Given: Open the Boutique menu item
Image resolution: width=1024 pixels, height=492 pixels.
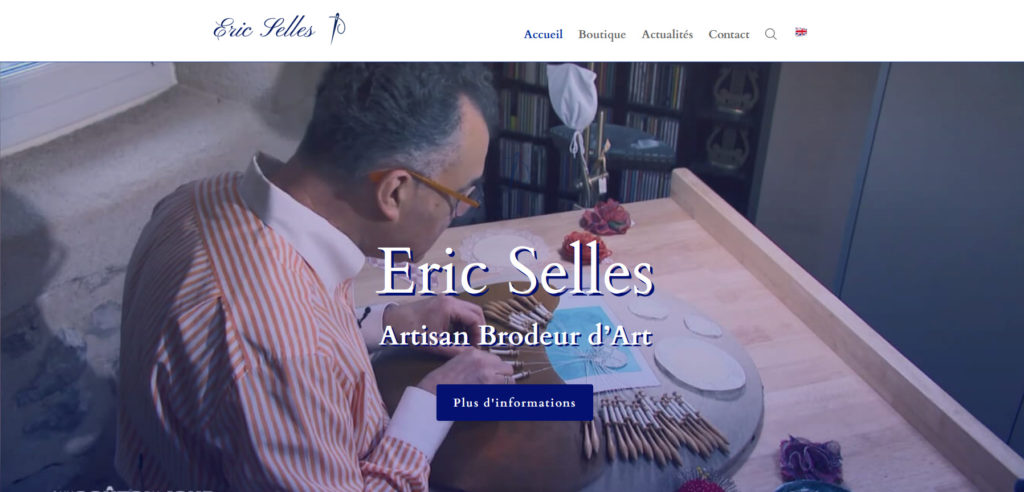Looking at the screenshot, I should coord(601,34).
